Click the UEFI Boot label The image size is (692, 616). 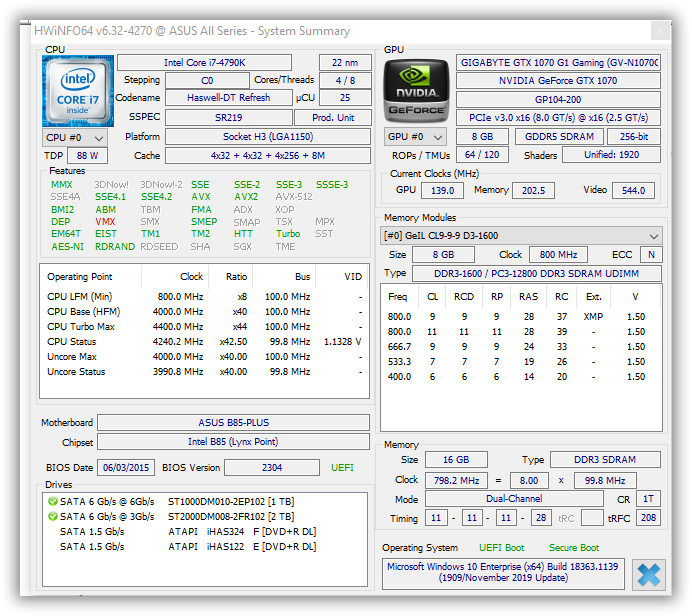tap(501, 548)
